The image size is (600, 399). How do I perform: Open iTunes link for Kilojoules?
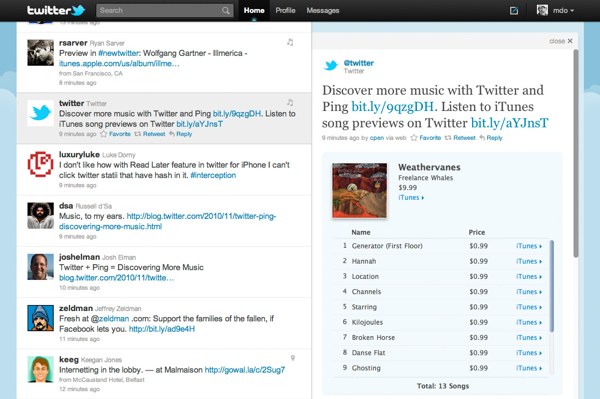[529, 322]
